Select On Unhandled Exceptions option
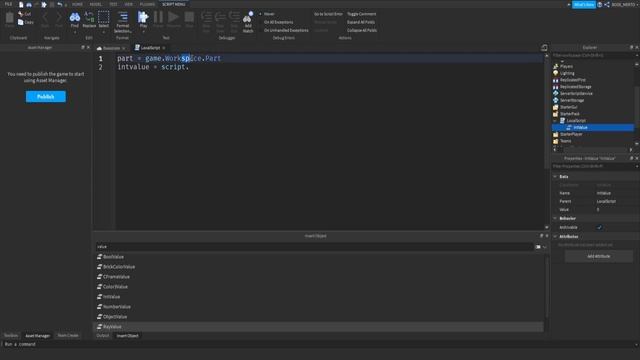Viewport: 640px width, 360px height. [286, 30]
